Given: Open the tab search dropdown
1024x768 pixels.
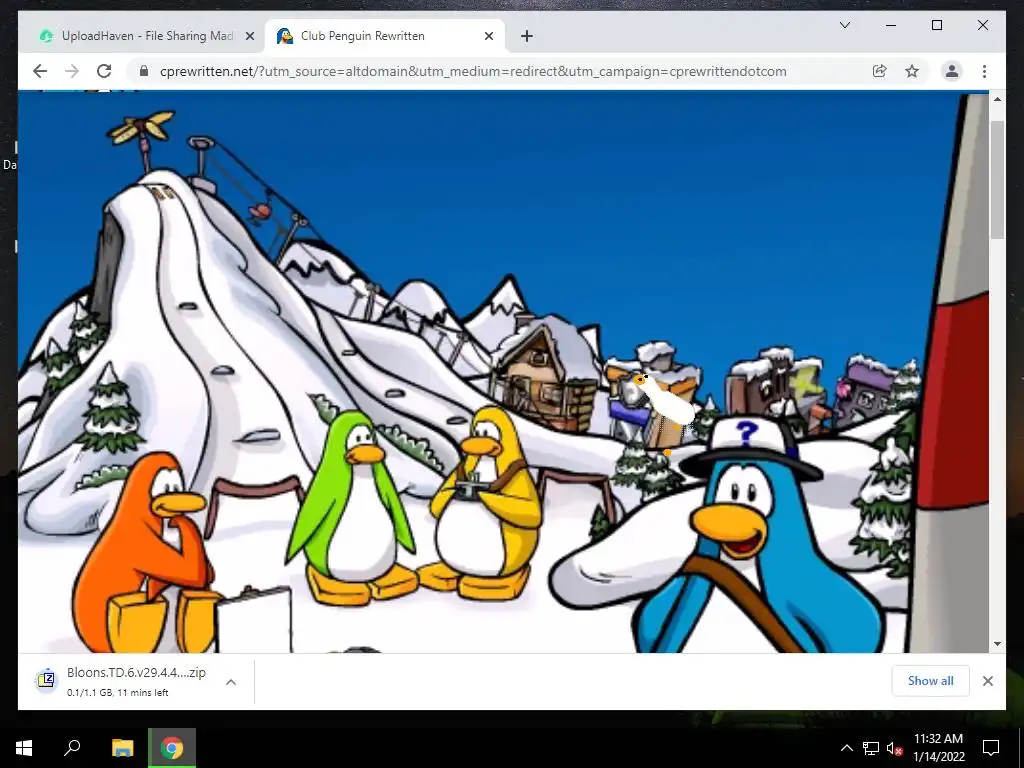Looking at the screenshot, I should (x=844, y=25).
